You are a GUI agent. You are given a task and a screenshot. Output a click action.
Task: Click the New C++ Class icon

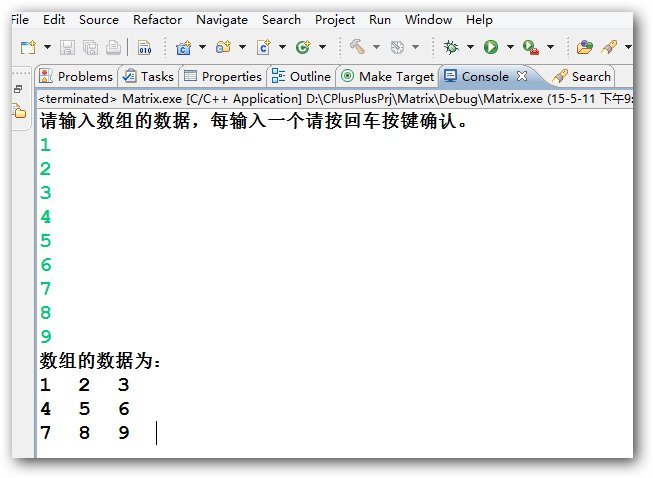(x=303, y=47)
